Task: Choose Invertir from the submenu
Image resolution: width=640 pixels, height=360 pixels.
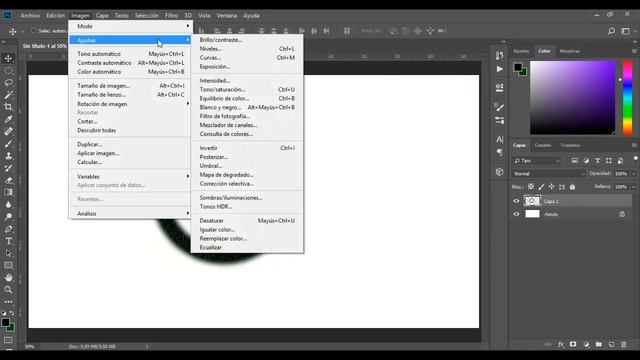Action: click(x=247, y=148)
